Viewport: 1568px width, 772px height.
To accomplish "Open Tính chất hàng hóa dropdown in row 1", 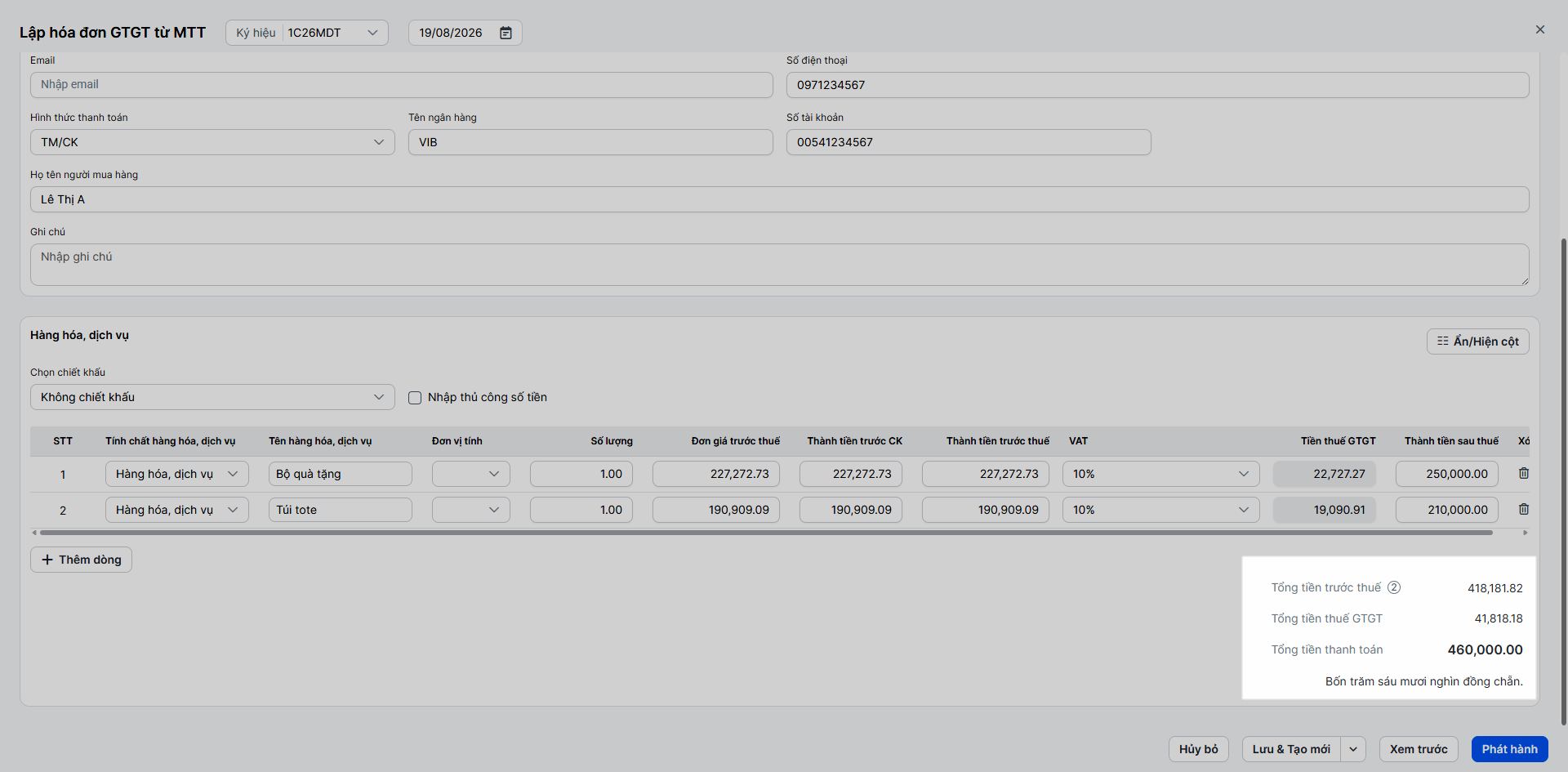I will (x=177, y=474).
